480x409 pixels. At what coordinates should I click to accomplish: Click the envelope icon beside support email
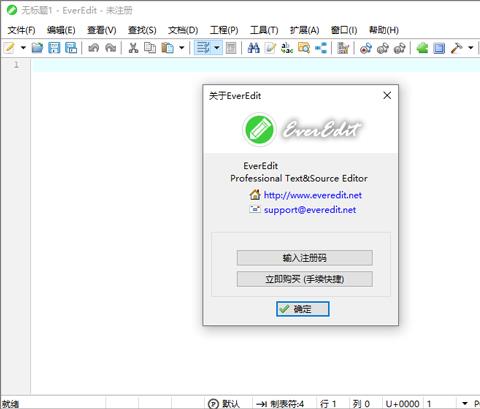[x=255, y=209]
